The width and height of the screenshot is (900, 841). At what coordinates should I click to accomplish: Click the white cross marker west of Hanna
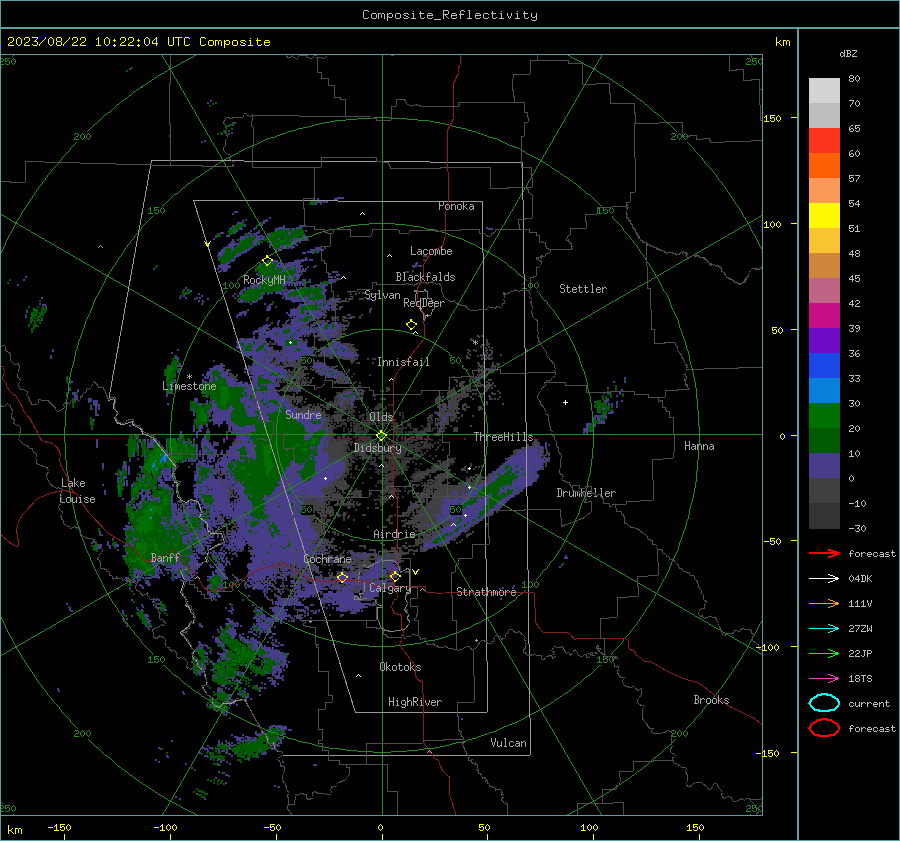[x=565, y=402]
